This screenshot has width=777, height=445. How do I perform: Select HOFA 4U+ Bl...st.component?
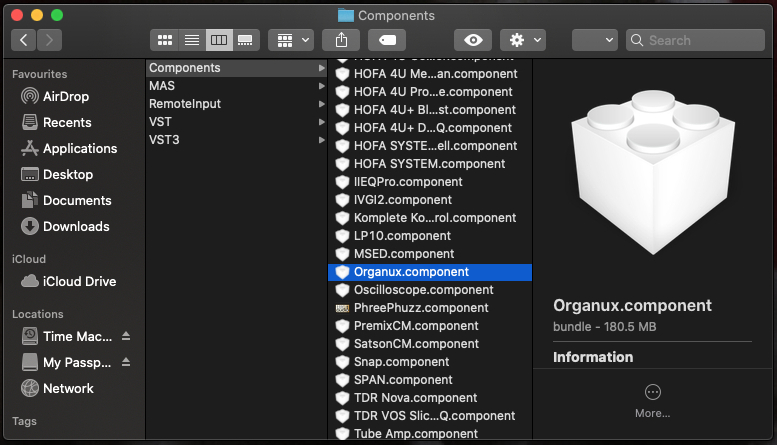tap(430, 110)
